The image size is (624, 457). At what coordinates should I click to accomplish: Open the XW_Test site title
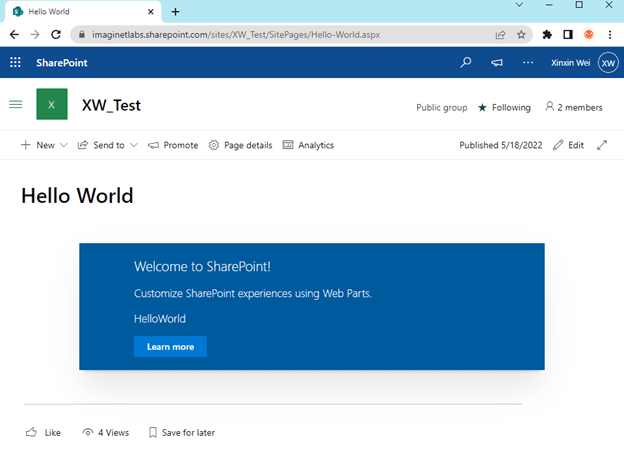(x=111, y=105)
